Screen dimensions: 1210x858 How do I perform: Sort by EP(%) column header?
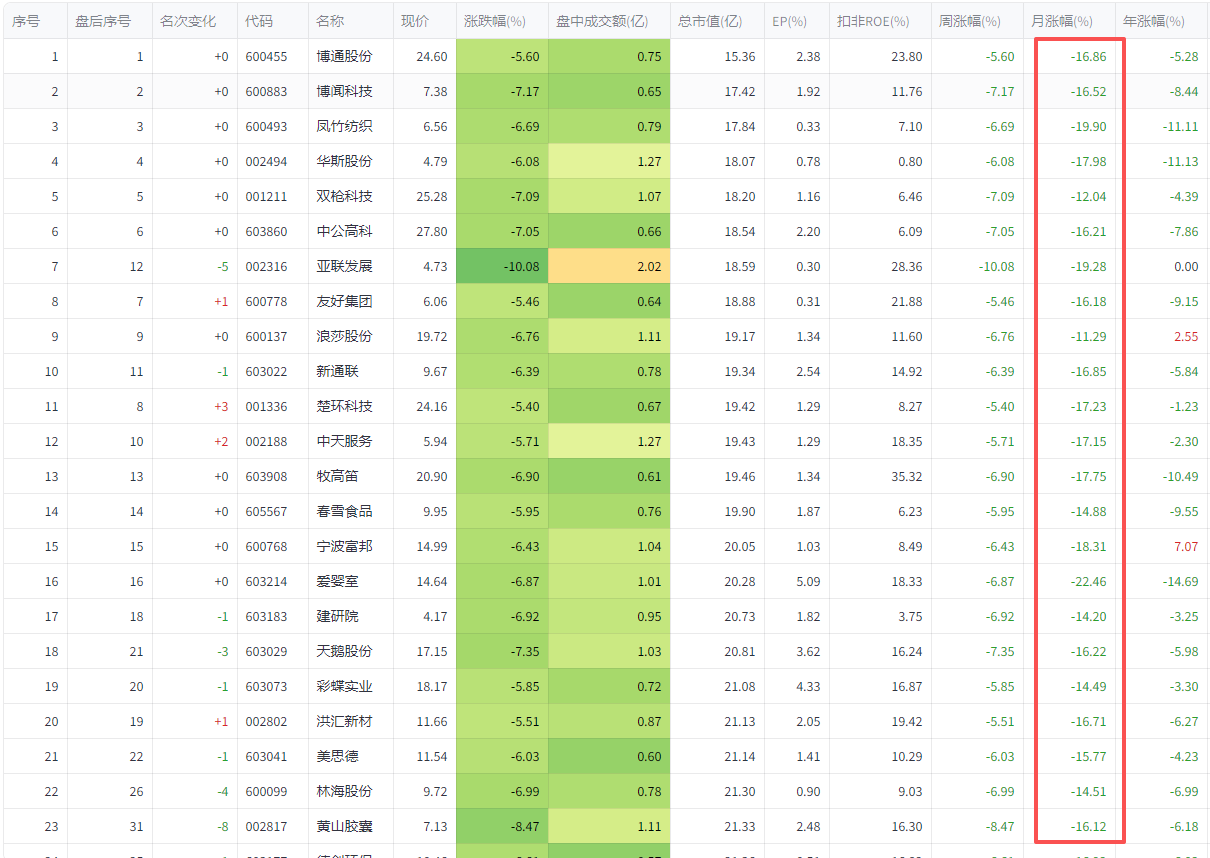pos(790,21)
